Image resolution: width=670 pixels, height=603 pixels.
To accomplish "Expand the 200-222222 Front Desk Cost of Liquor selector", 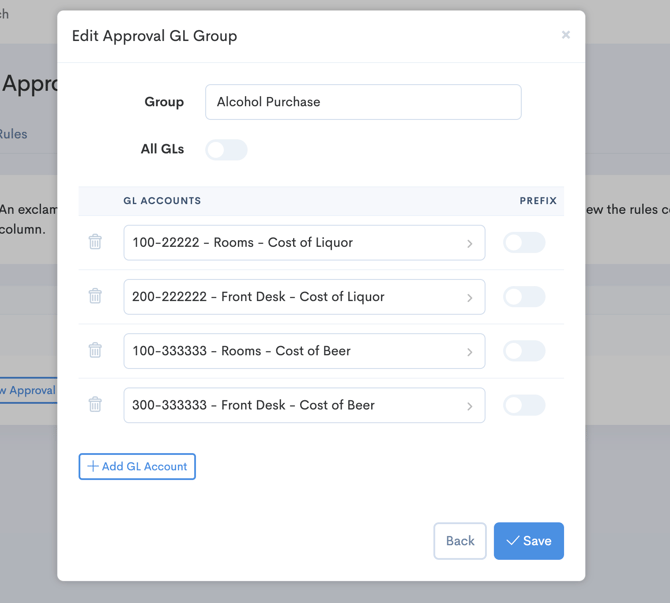I will (304, 297).
